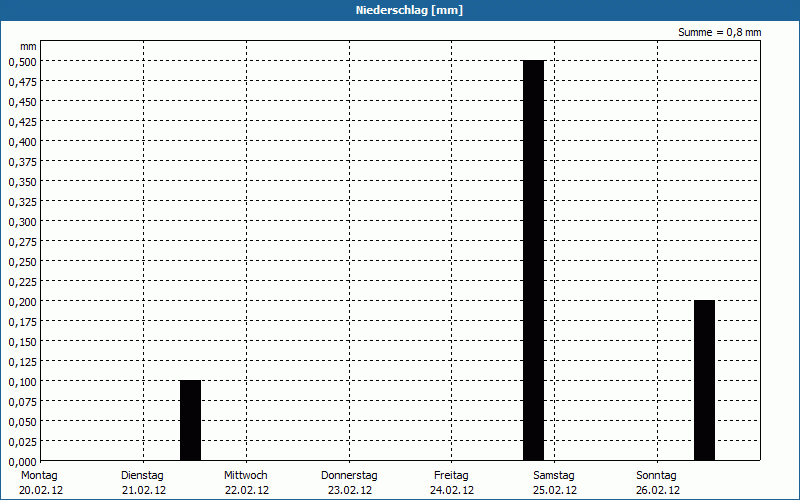The width and height of the screenshot is (800, 500).
Task: Click the Mittwoch day label
Action: pos(245,475)
